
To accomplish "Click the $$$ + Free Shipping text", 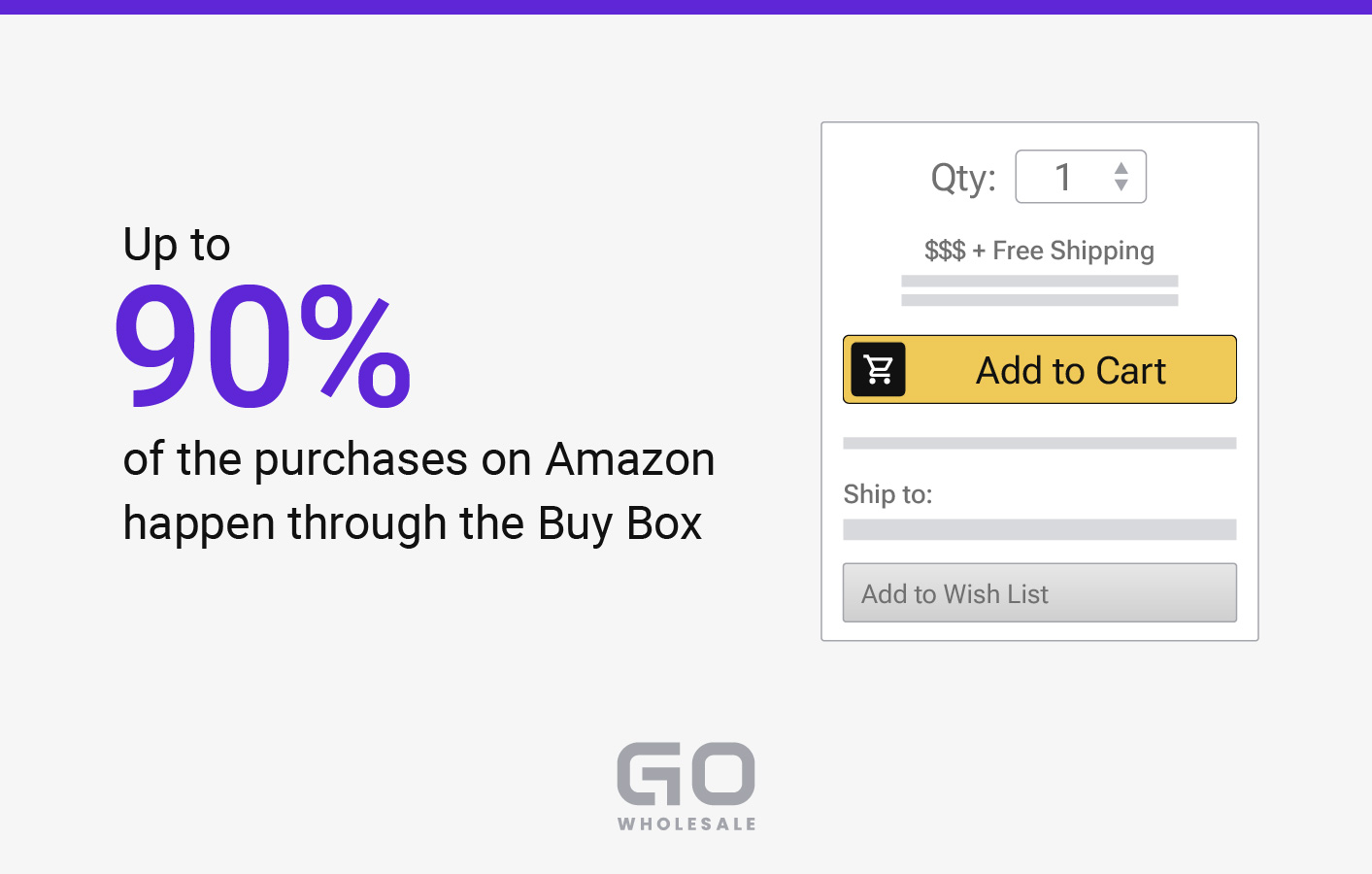I will [x=1040, y=251].
